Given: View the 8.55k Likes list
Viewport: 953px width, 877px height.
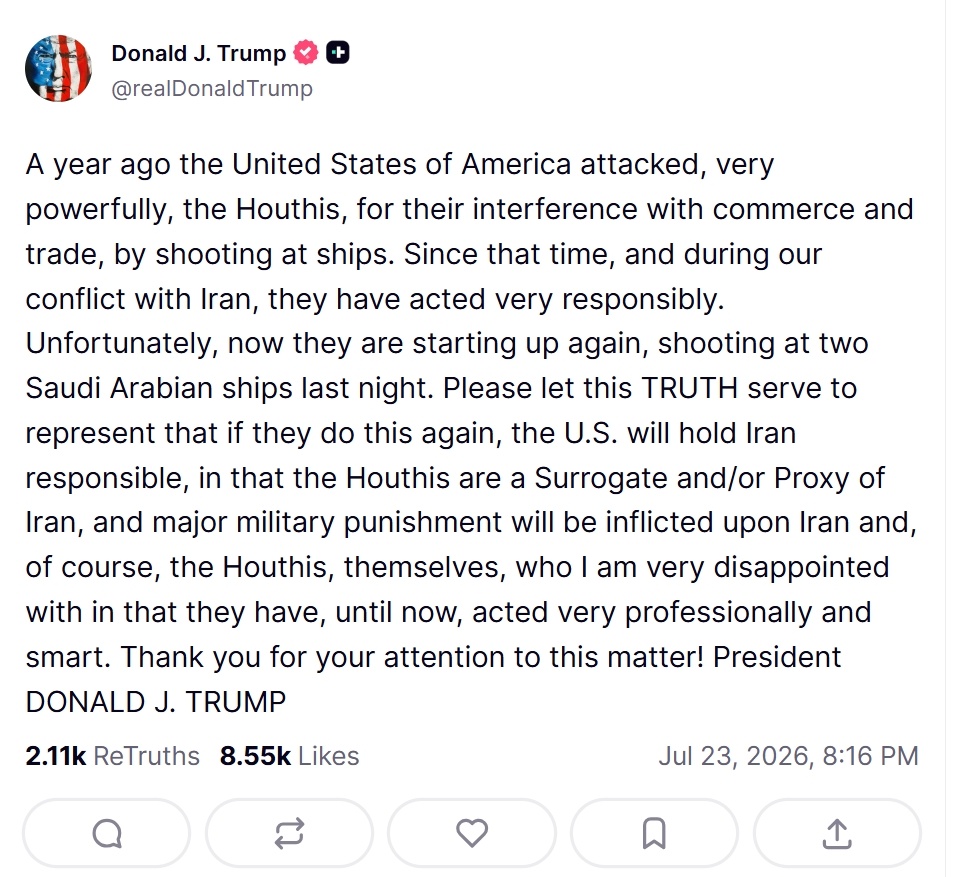Looking at the screenshot, I should click(289, 756).
